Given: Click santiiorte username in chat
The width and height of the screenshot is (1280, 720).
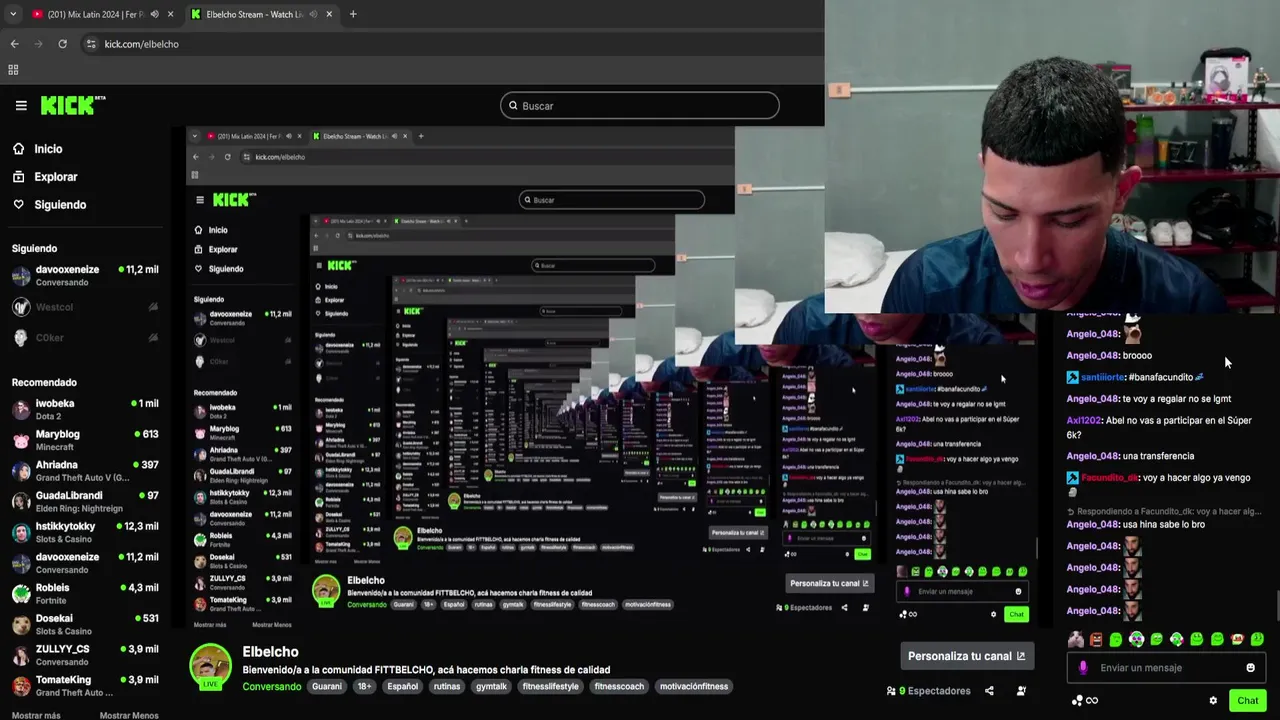Looking at the screenshot, I should [x=1103, y=377].
